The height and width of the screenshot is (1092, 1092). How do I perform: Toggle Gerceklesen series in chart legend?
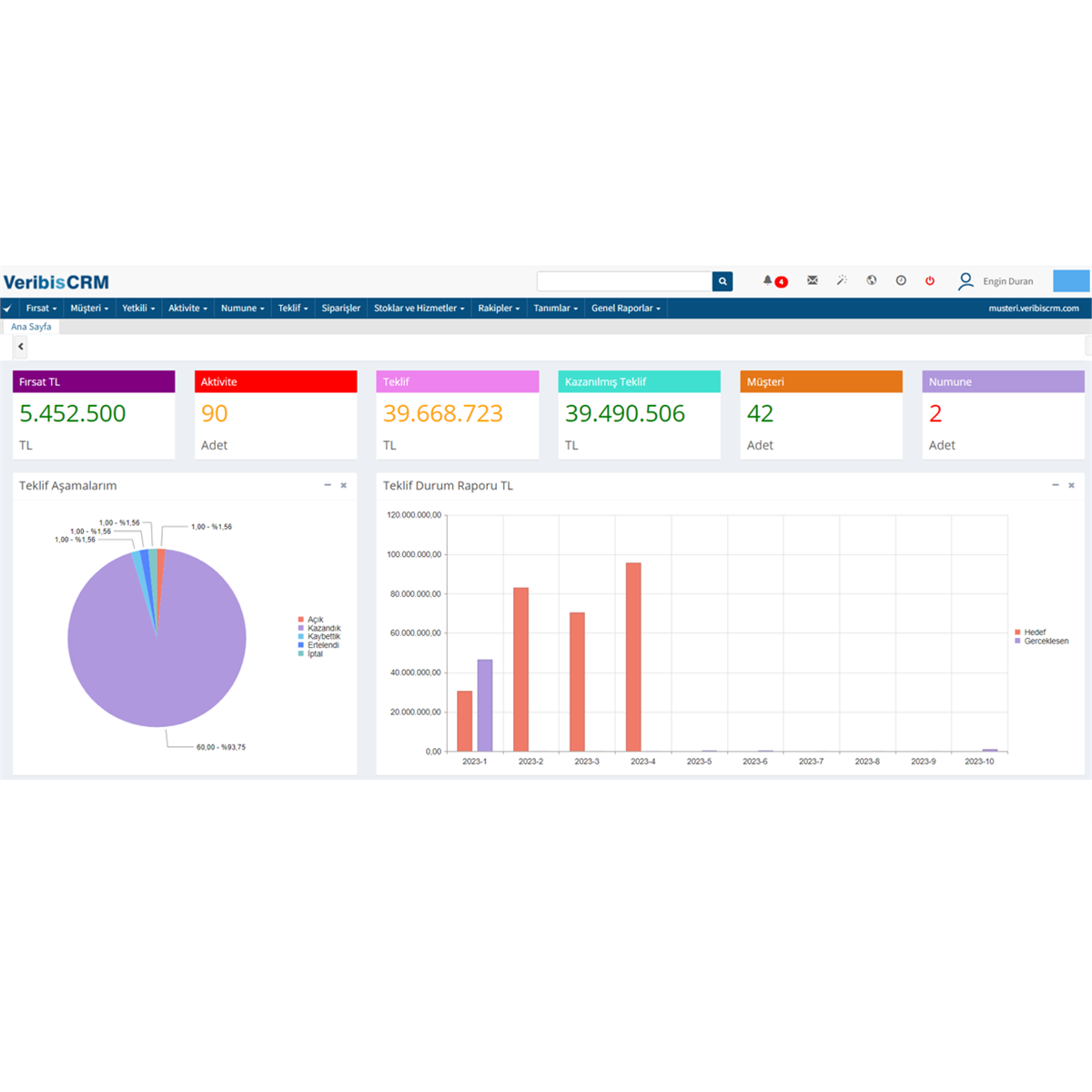pos(1042,641)
